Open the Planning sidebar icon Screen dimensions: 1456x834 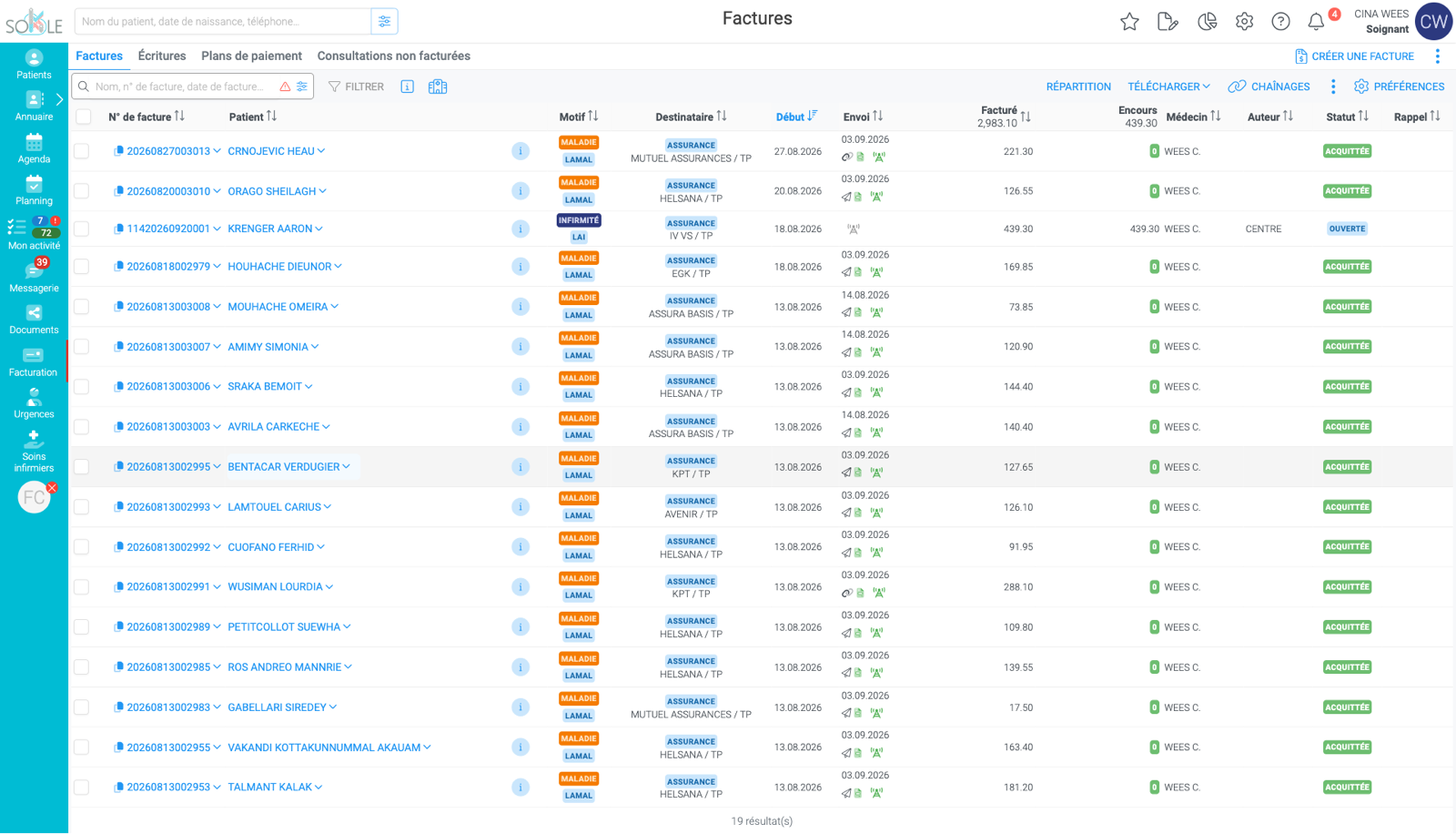pyautogui.click(x=34, y=190)
